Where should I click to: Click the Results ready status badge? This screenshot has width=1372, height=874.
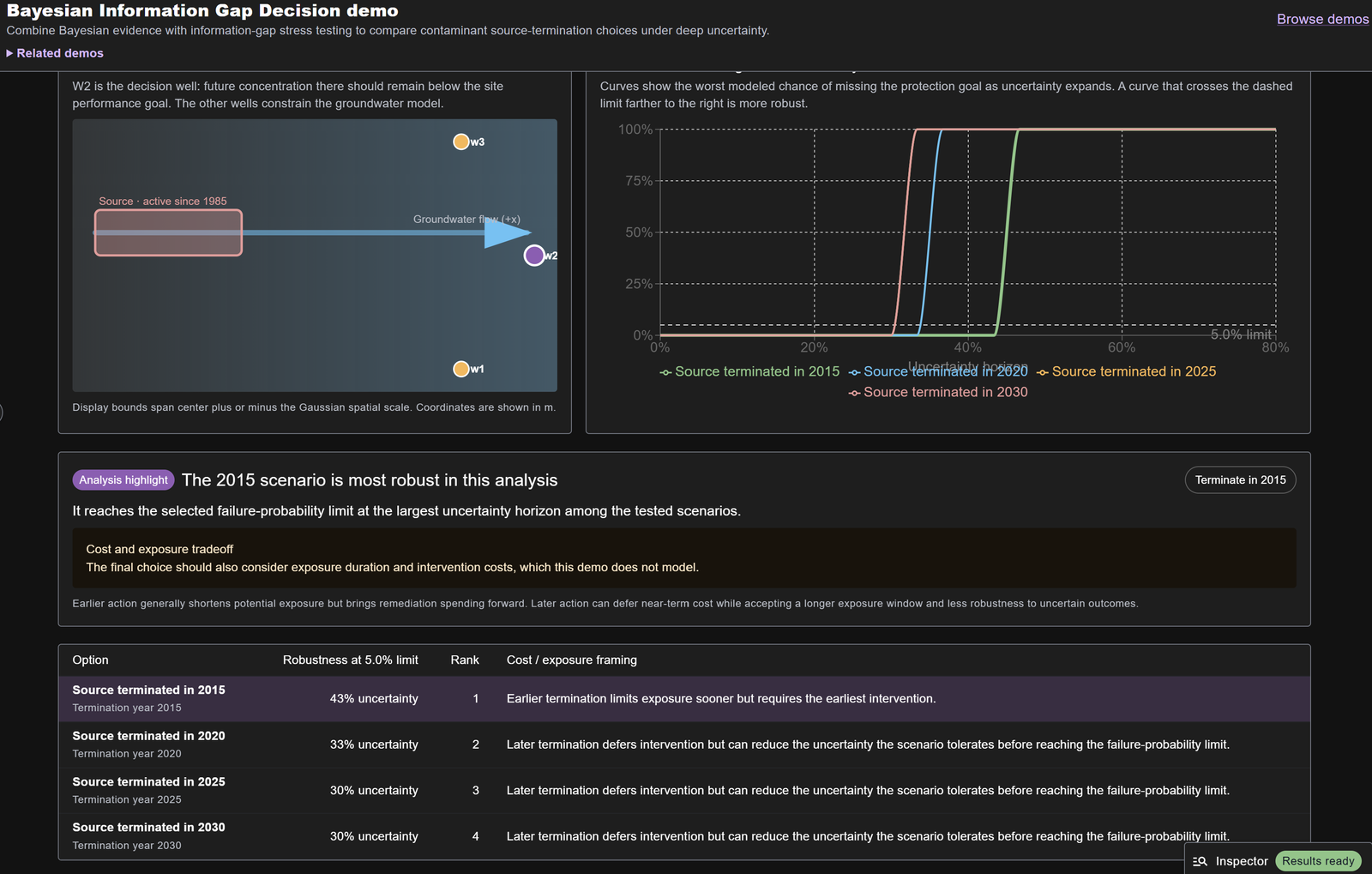pos(1318,861)
